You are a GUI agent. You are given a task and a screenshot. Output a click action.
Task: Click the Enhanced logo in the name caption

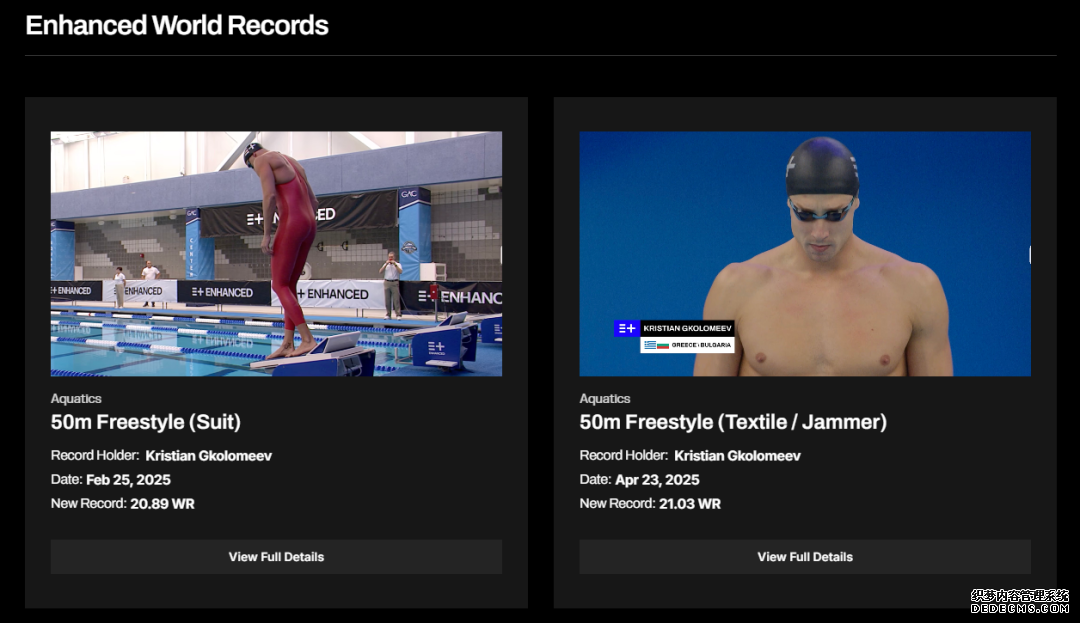click(x=627, y=328)
